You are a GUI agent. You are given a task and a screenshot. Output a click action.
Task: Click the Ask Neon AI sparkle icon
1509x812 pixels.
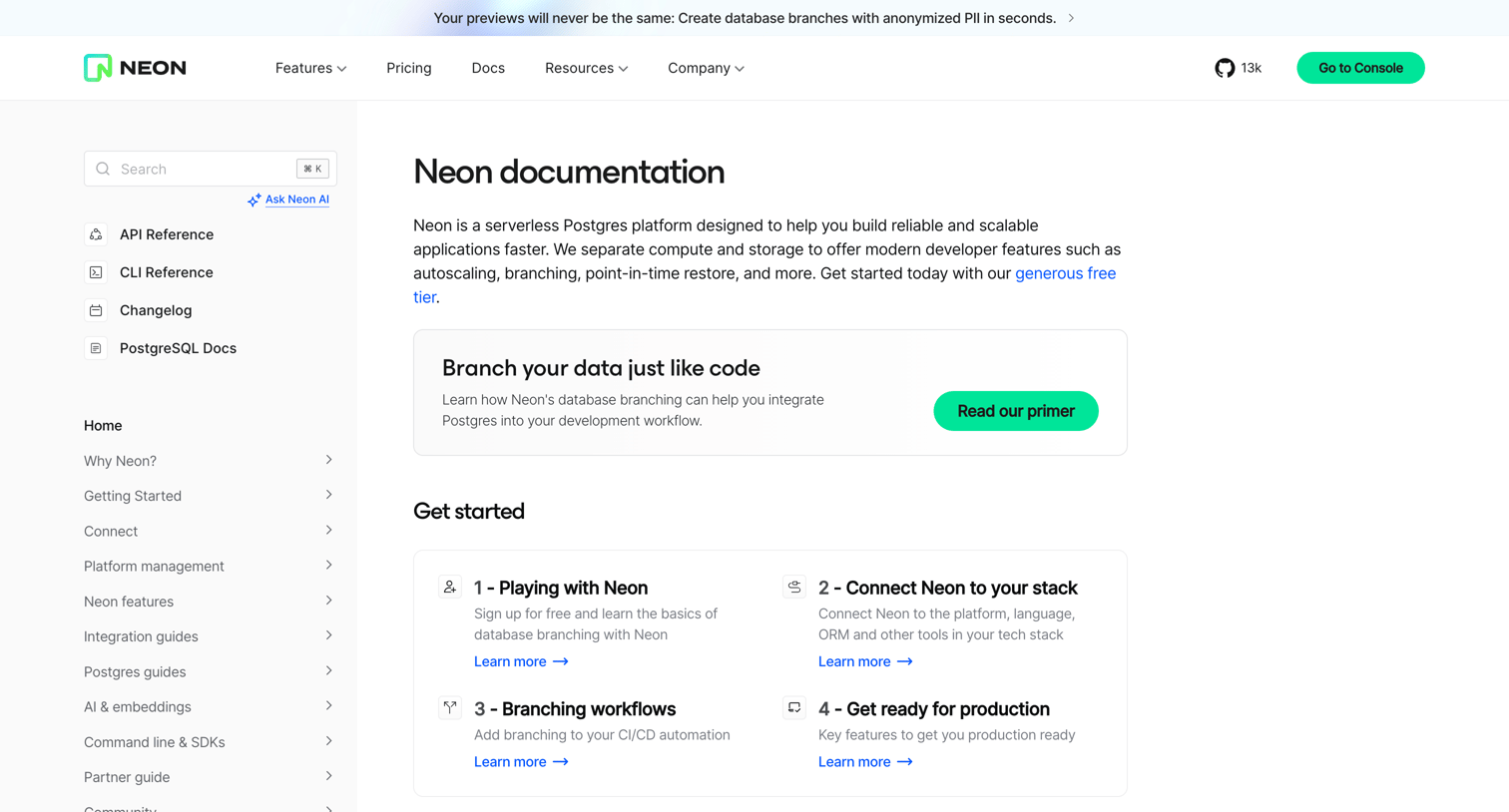254,200
